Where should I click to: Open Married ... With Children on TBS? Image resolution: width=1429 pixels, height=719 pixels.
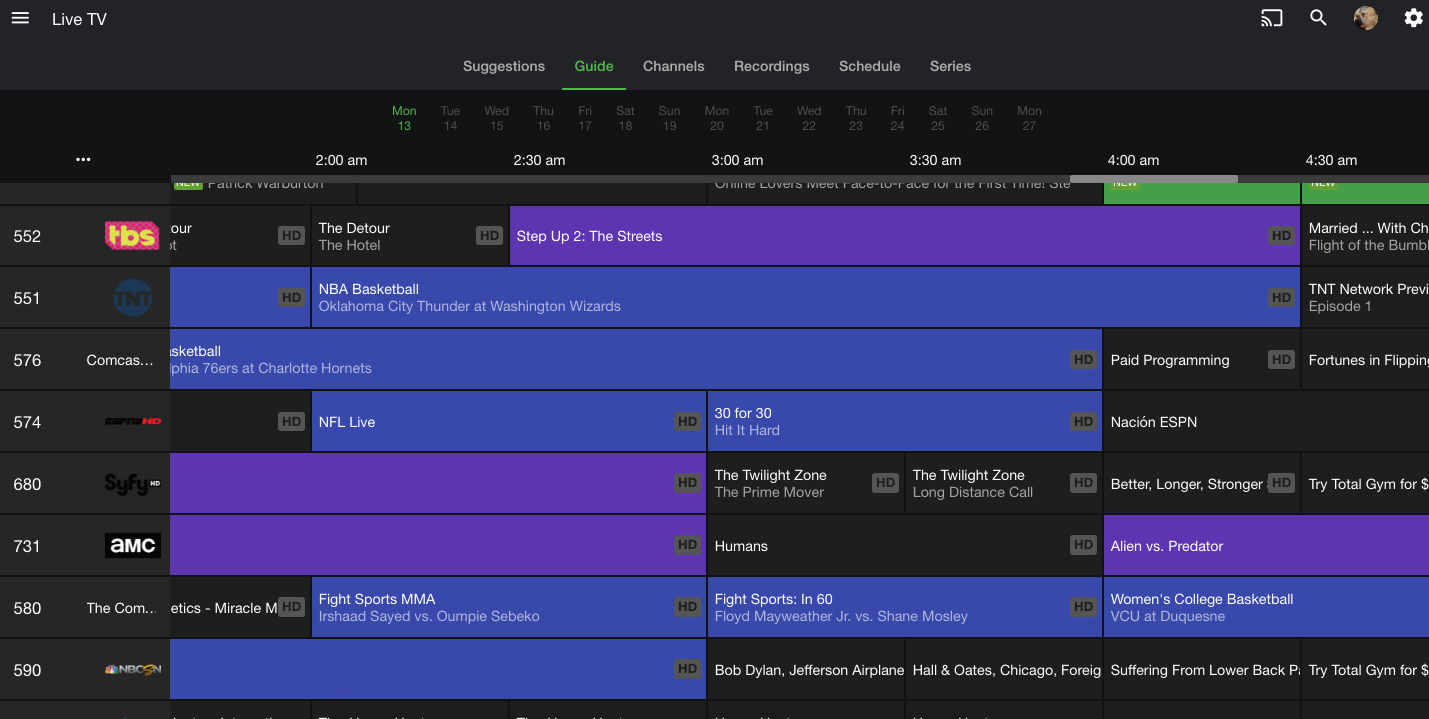coord(1365,236)
